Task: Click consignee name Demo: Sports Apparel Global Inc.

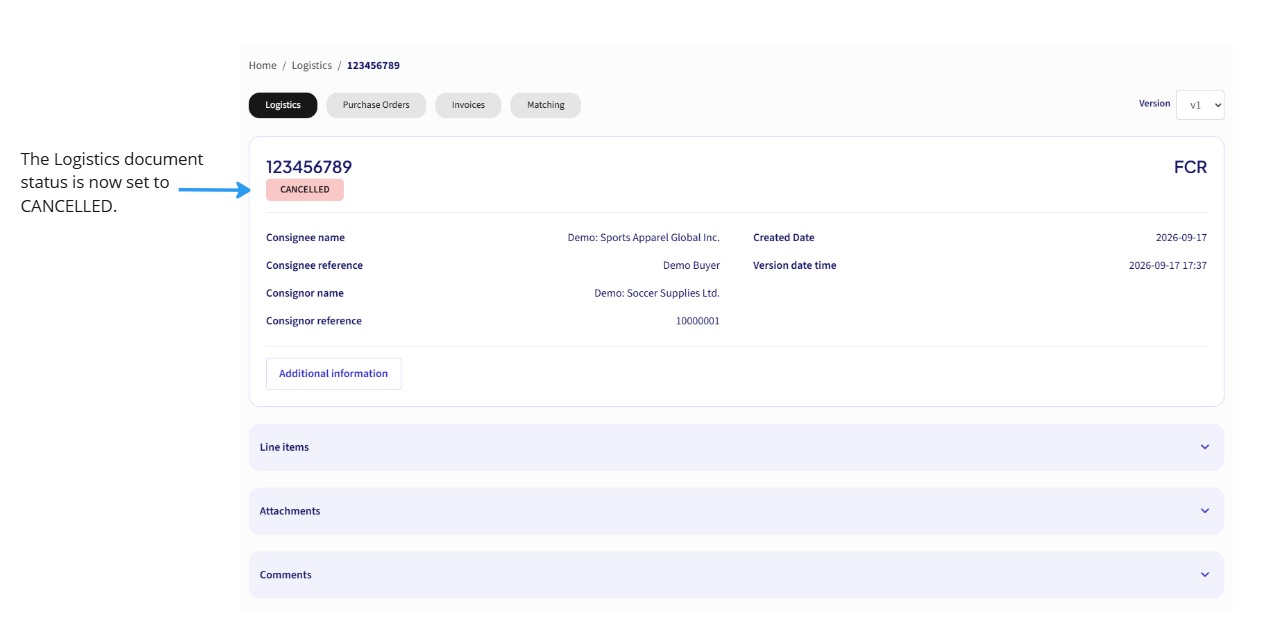Action: (644, 238)
